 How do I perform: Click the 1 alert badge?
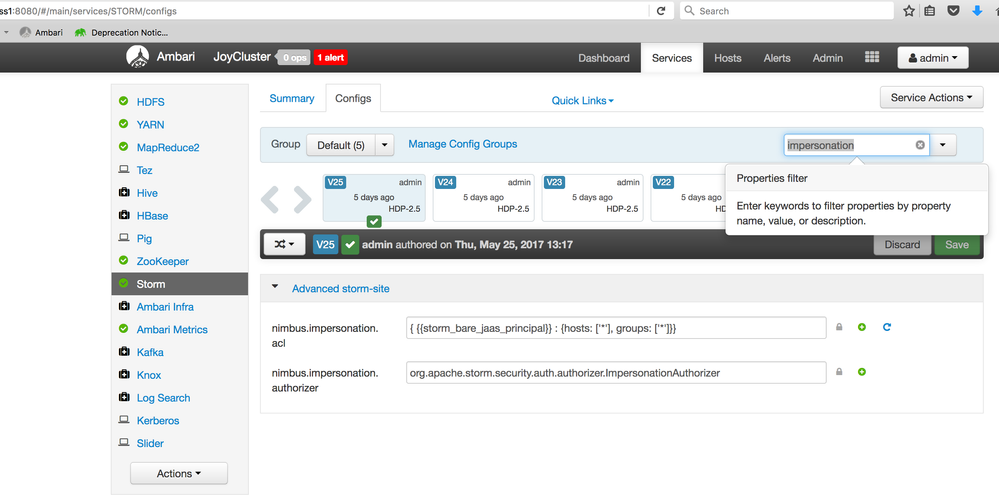tap(331, 57)
